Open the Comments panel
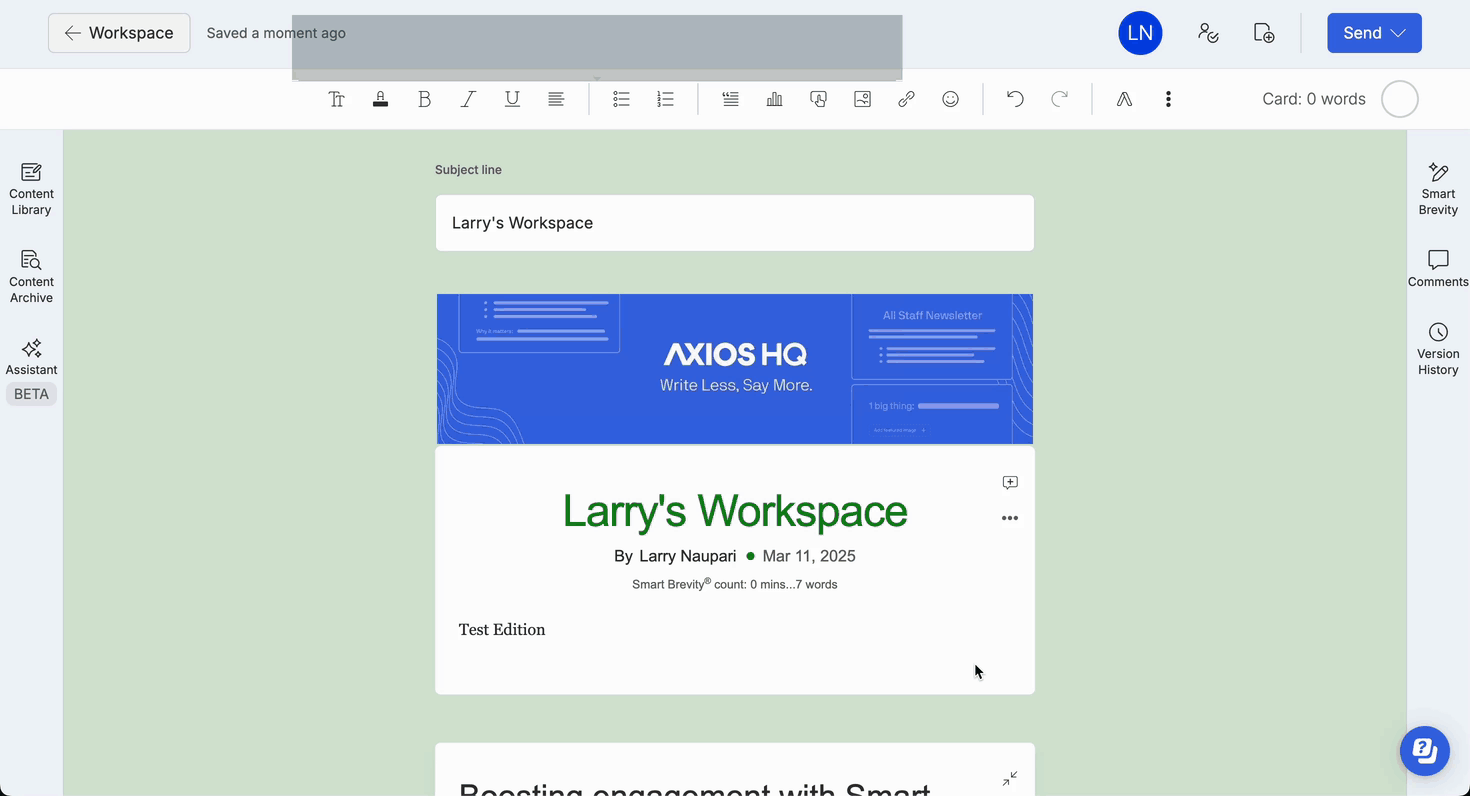 [x=1438, y=269]
